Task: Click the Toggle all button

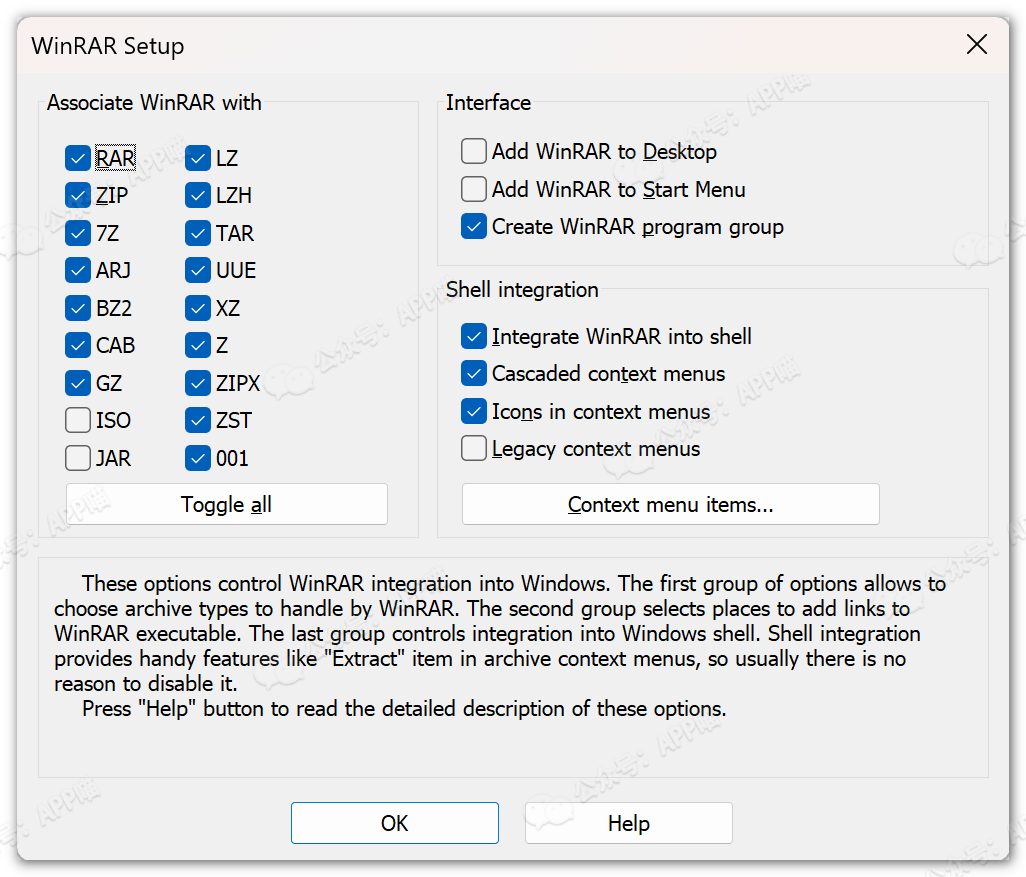Action: tap(226, 504)
